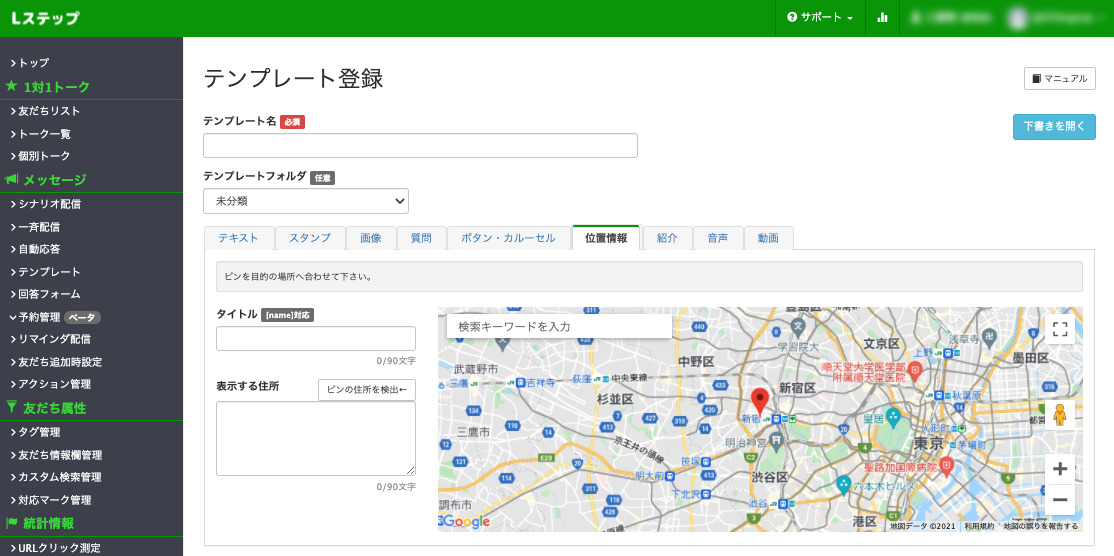This screenshot has height=556, width=1114.
Task: Switch to the スタンプ tab
Action: [310, 238]
